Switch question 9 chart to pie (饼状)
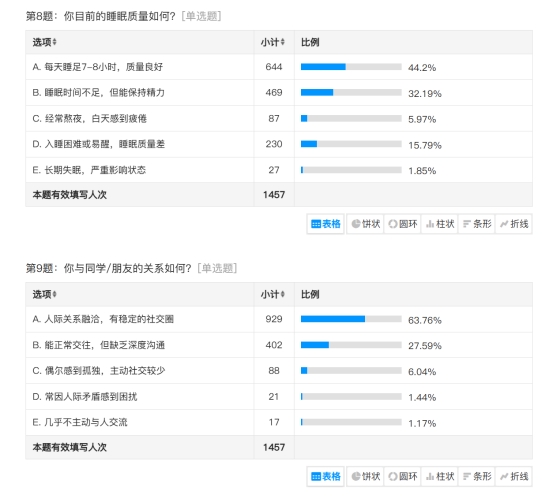 coord(365,477)
